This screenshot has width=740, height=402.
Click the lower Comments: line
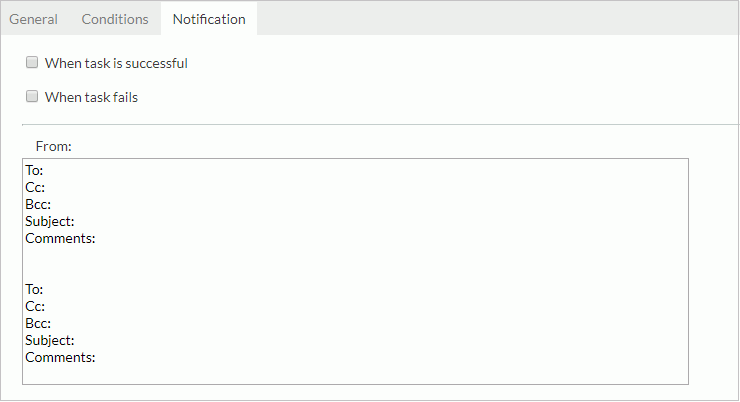(60, 357)
